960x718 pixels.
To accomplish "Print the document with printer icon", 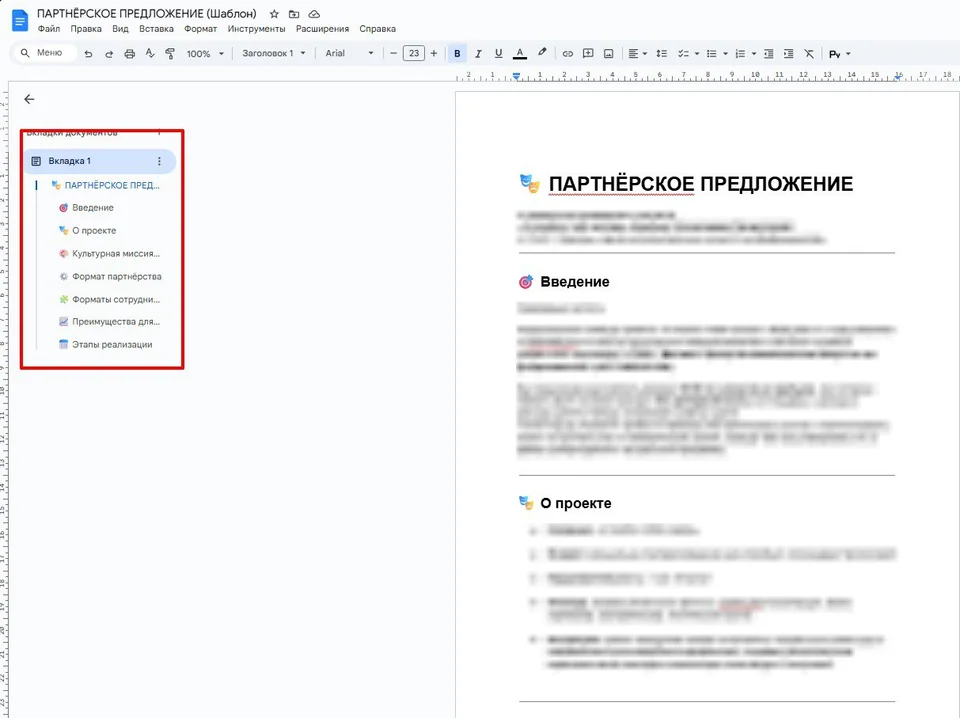I will (129, 54).
